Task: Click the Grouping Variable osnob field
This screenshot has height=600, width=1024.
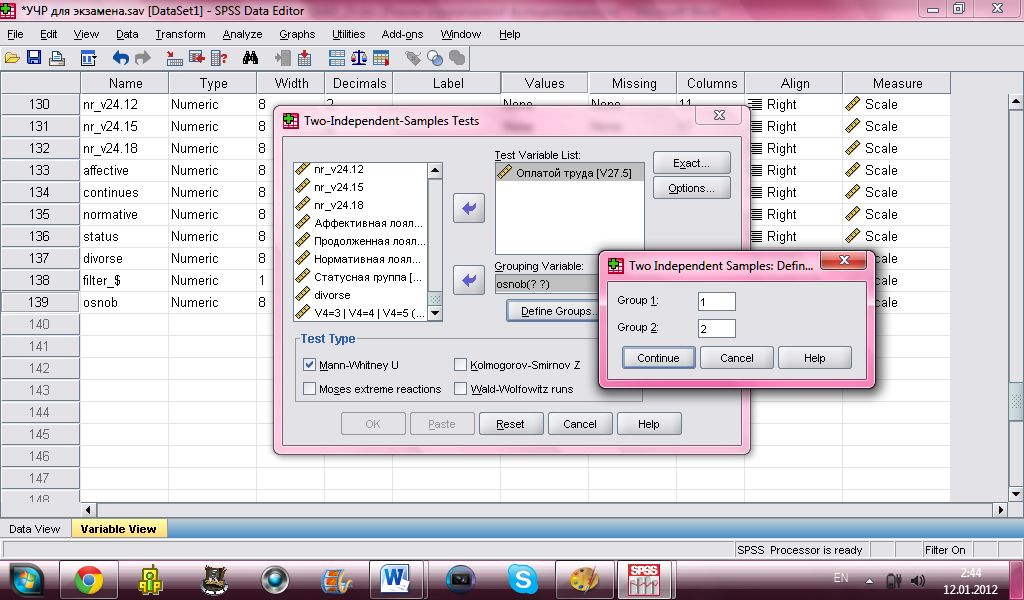Action: 547,284
